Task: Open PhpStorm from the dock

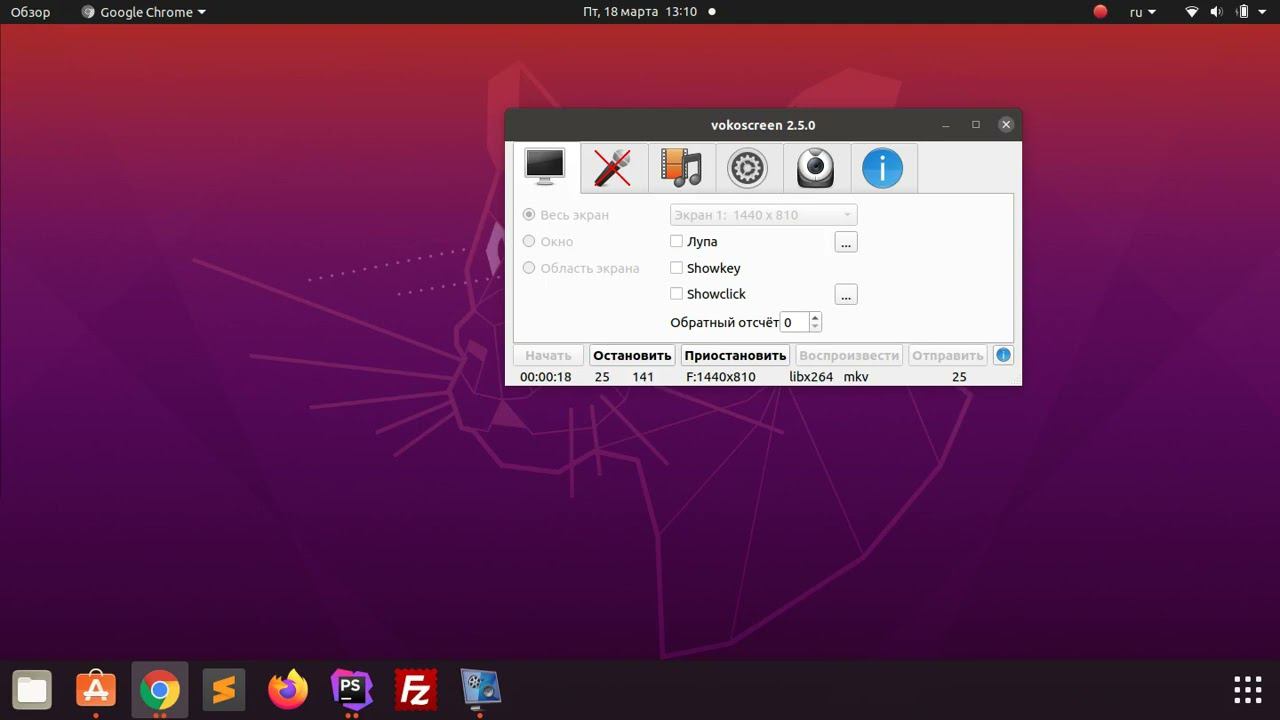Action: (x=352, y=689)
